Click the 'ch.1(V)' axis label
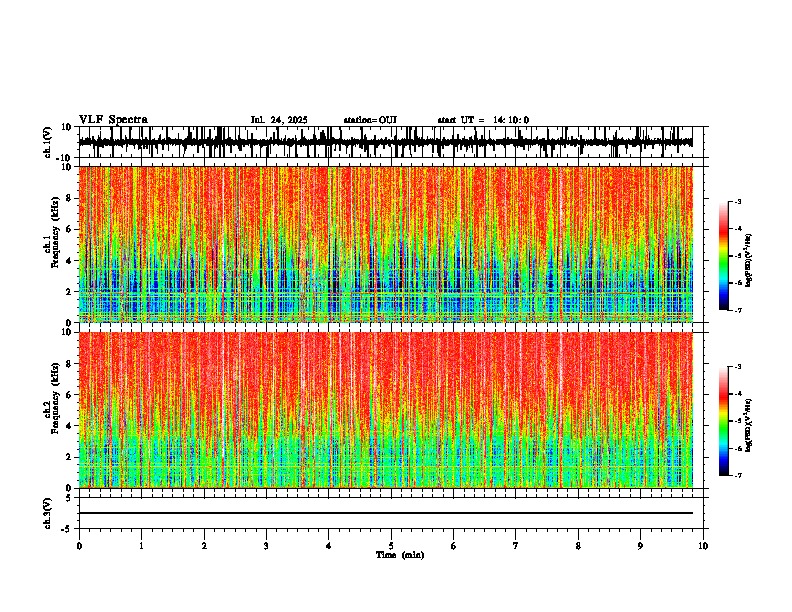Viewport: 792px width, 612px height. tap(48, 142)
